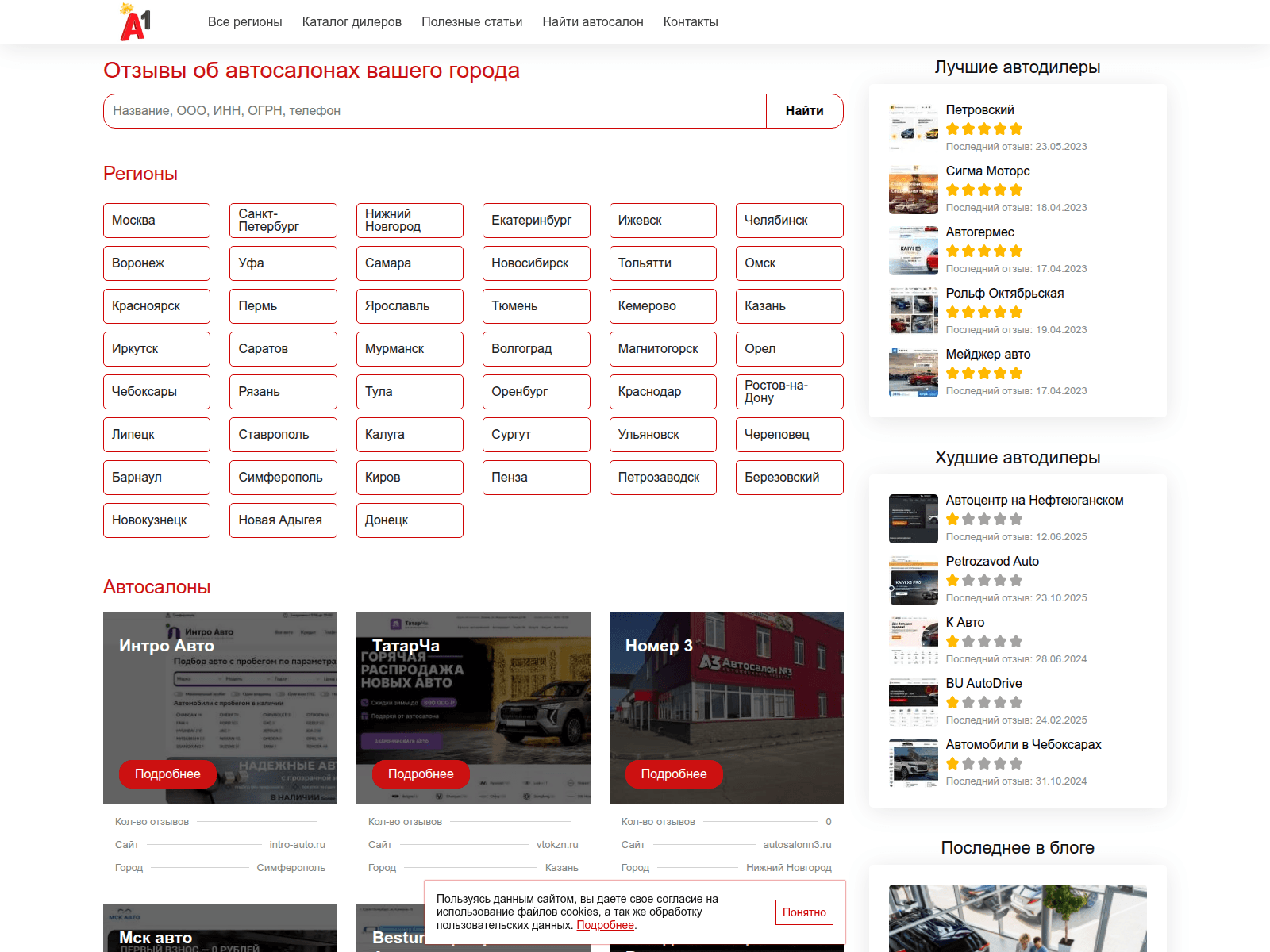Click the К Авто star rating
The width and height of the screenshot is (1270, 952).
click(984, 642)
